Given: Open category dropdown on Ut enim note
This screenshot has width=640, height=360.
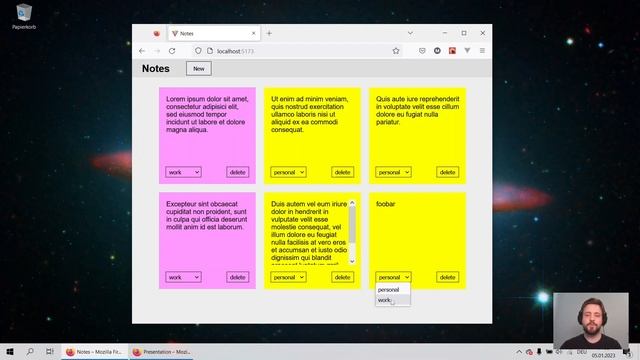Looking at the screenshot, I should (288, 172).
